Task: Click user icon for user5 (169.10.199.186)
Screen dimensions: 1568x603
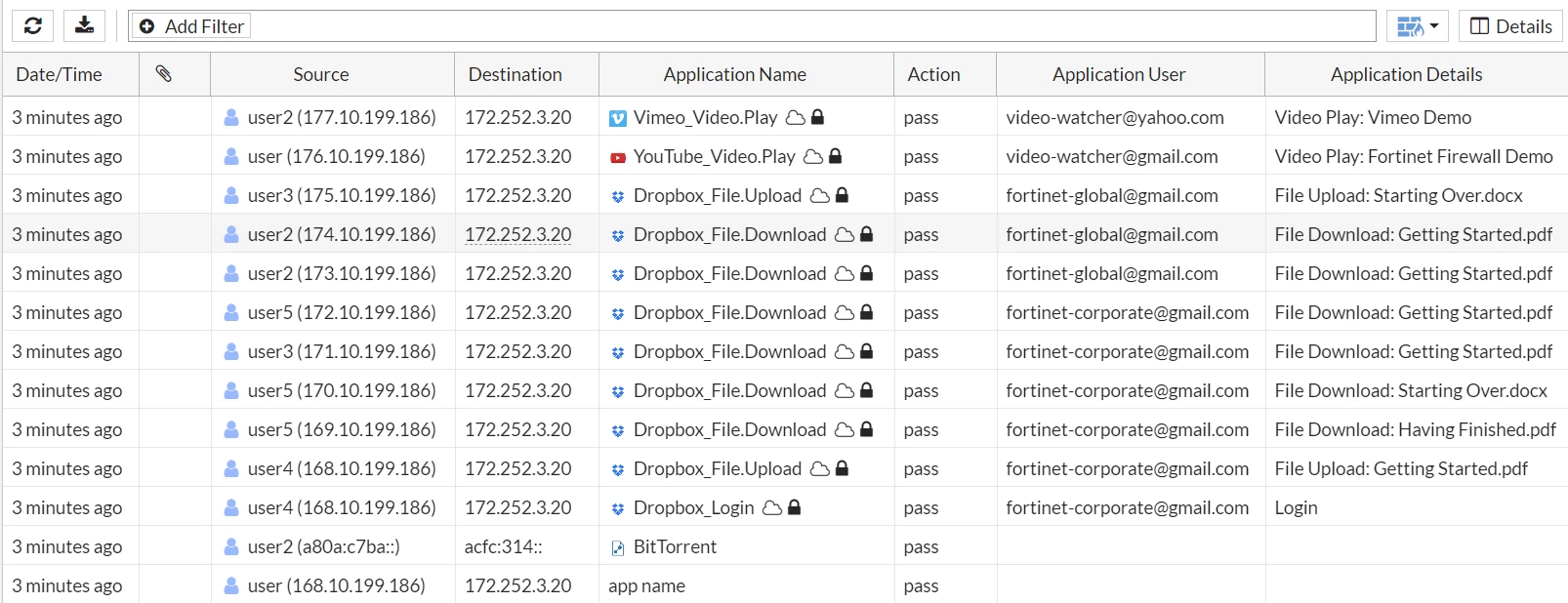Action: click(231, 429)
